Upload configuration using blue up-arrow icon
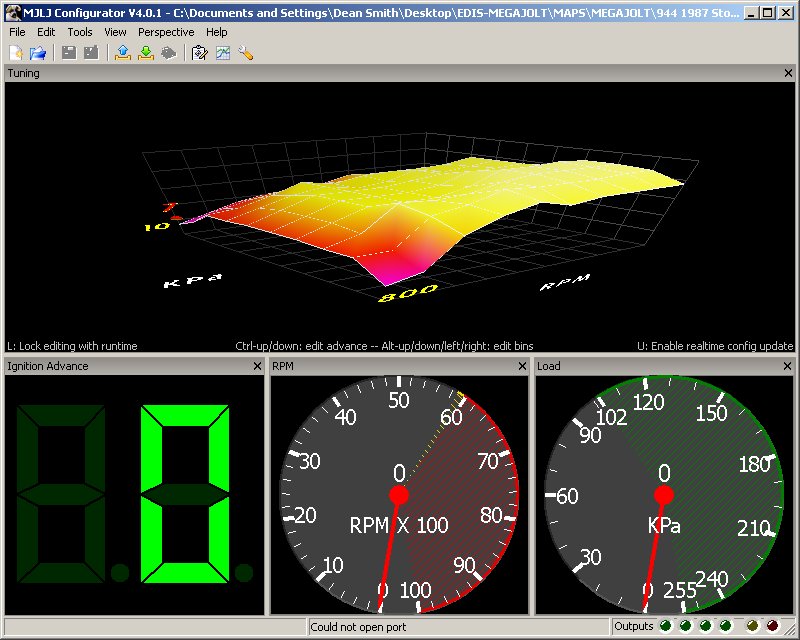 tap(123, 53)
